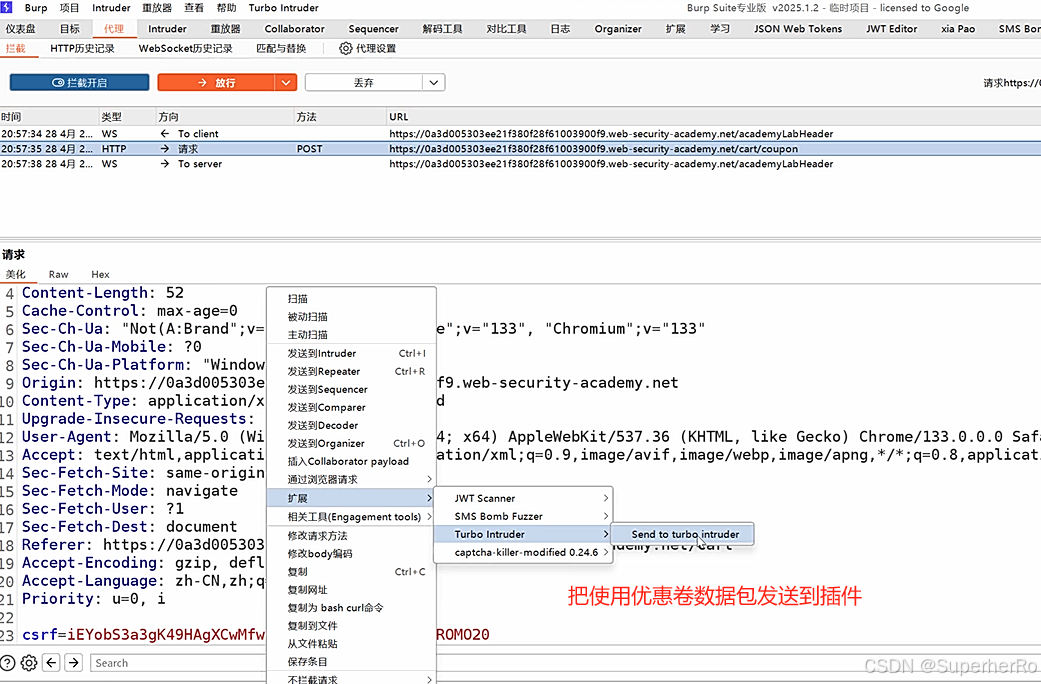Switch to JSON Web Tokens tab

click(798, 29)
